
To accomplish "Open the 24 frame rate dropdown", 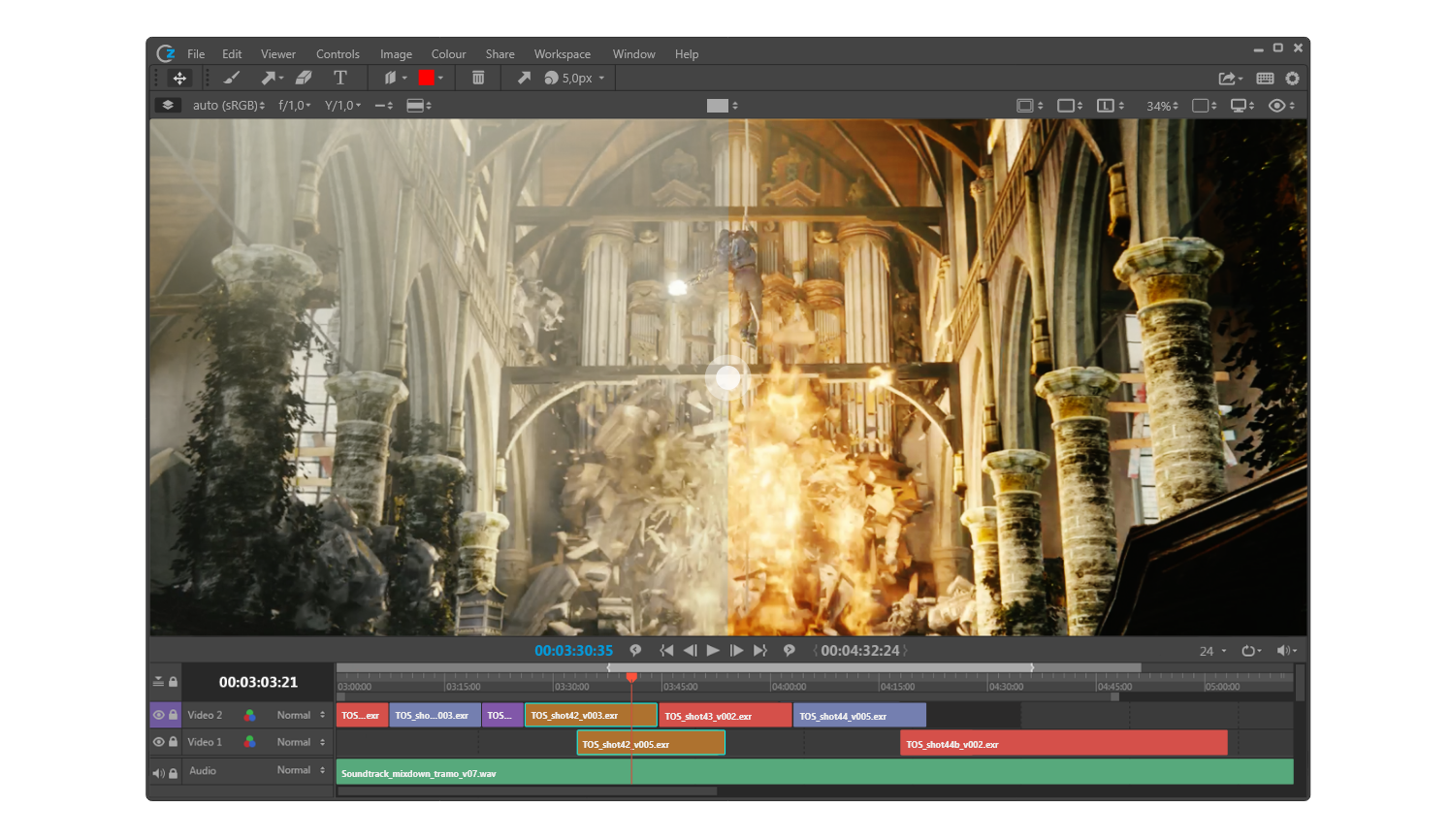I will [x=1212, y=651].
